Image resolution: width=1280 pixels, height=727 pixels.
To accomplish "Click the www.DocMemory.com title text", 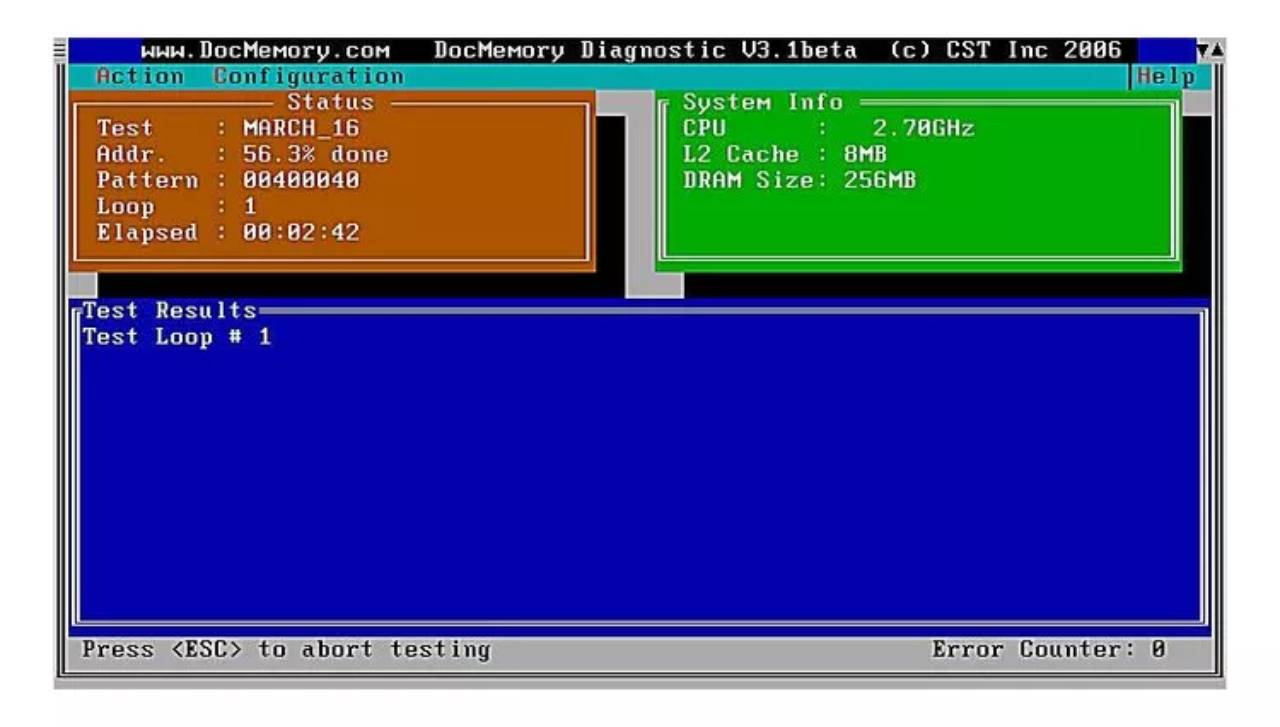I will click(265, 50).
